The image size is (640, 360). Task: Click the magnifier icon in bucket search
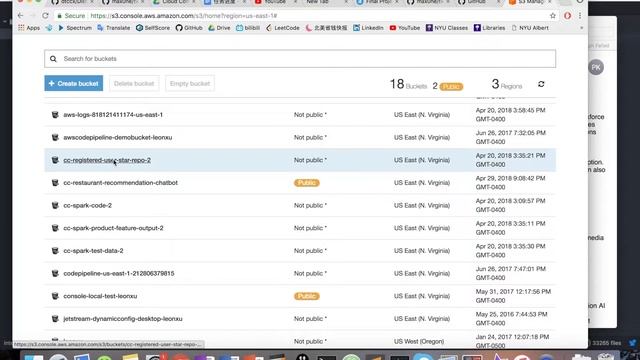coord(53,59)
